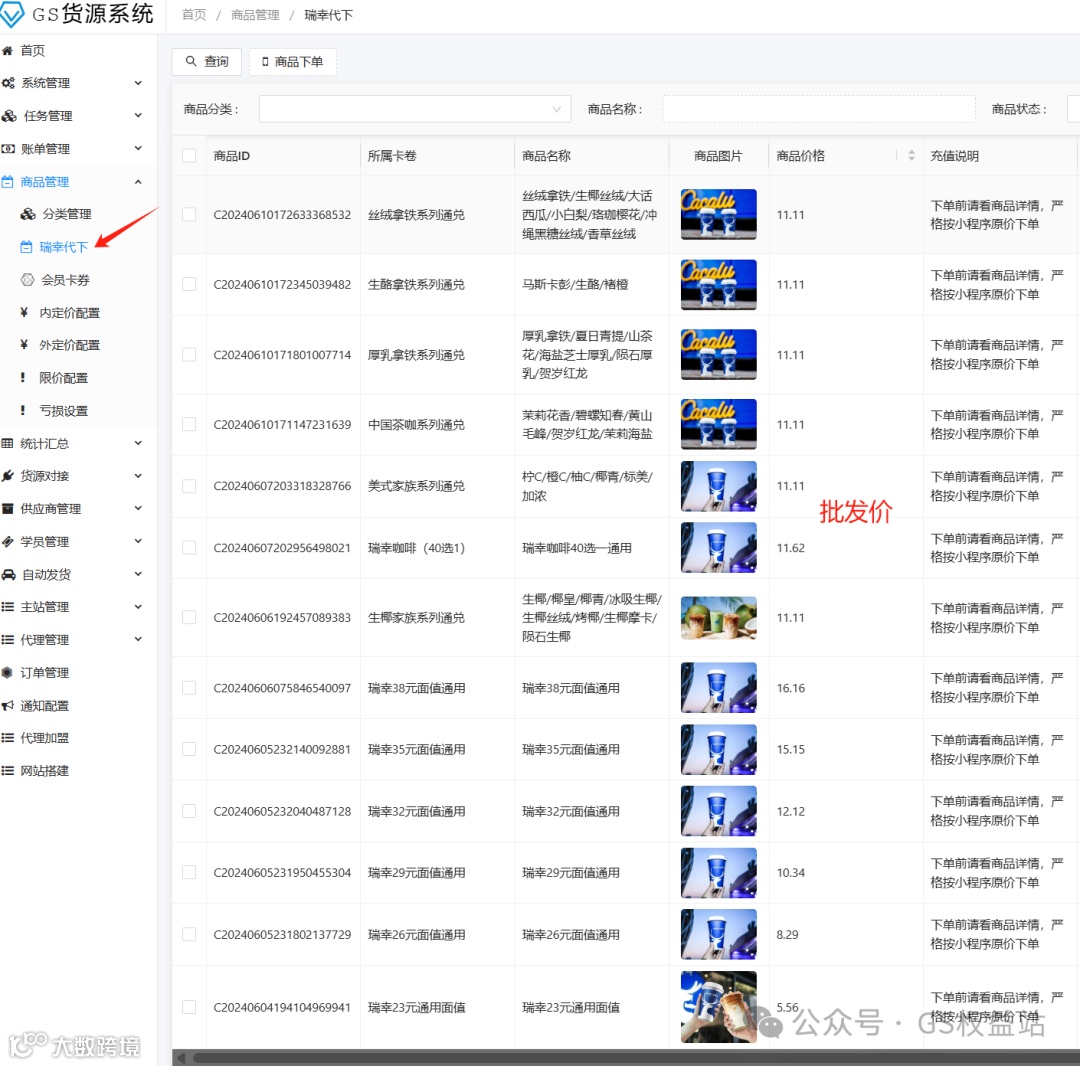
Task: Click the list icon for 代理管理
Action: coord(8,640)
